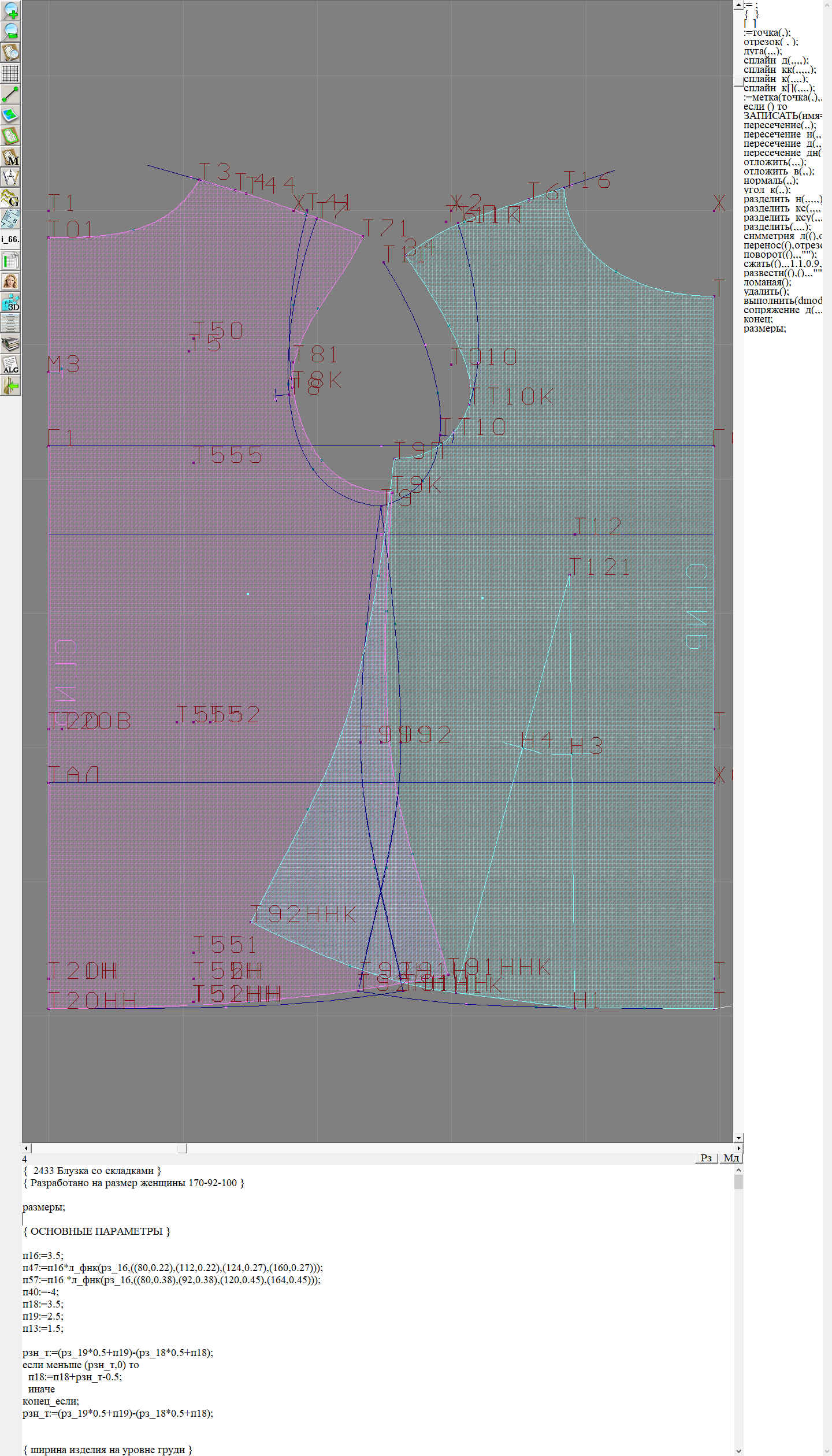The height and width of the screenshot is (1456, 832).
Task: Toggle the grid display icon
Action: (x=10, y=73)
